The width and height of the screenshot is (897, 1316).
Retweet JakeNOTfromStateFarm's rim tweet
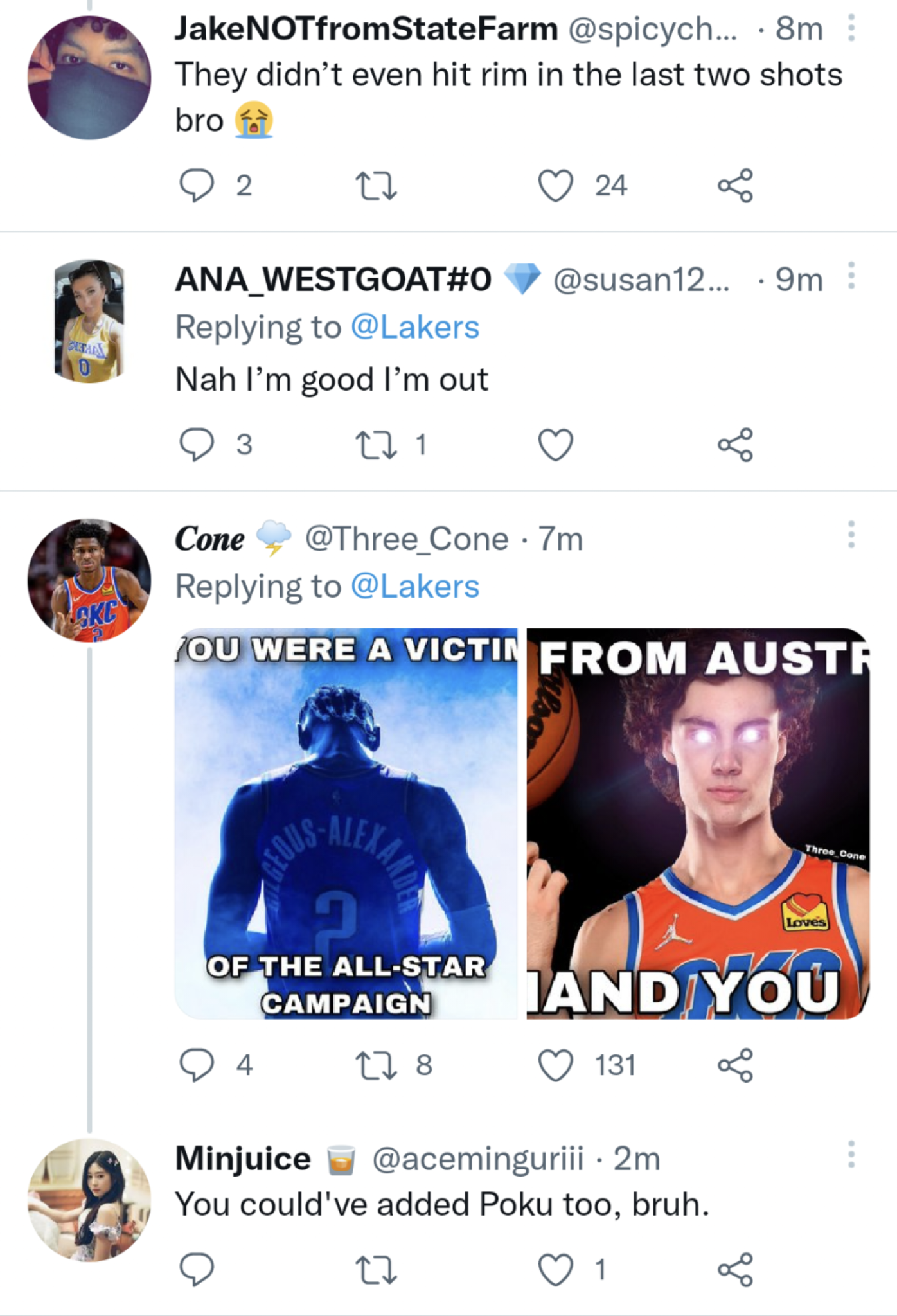(x=376, y=186)
